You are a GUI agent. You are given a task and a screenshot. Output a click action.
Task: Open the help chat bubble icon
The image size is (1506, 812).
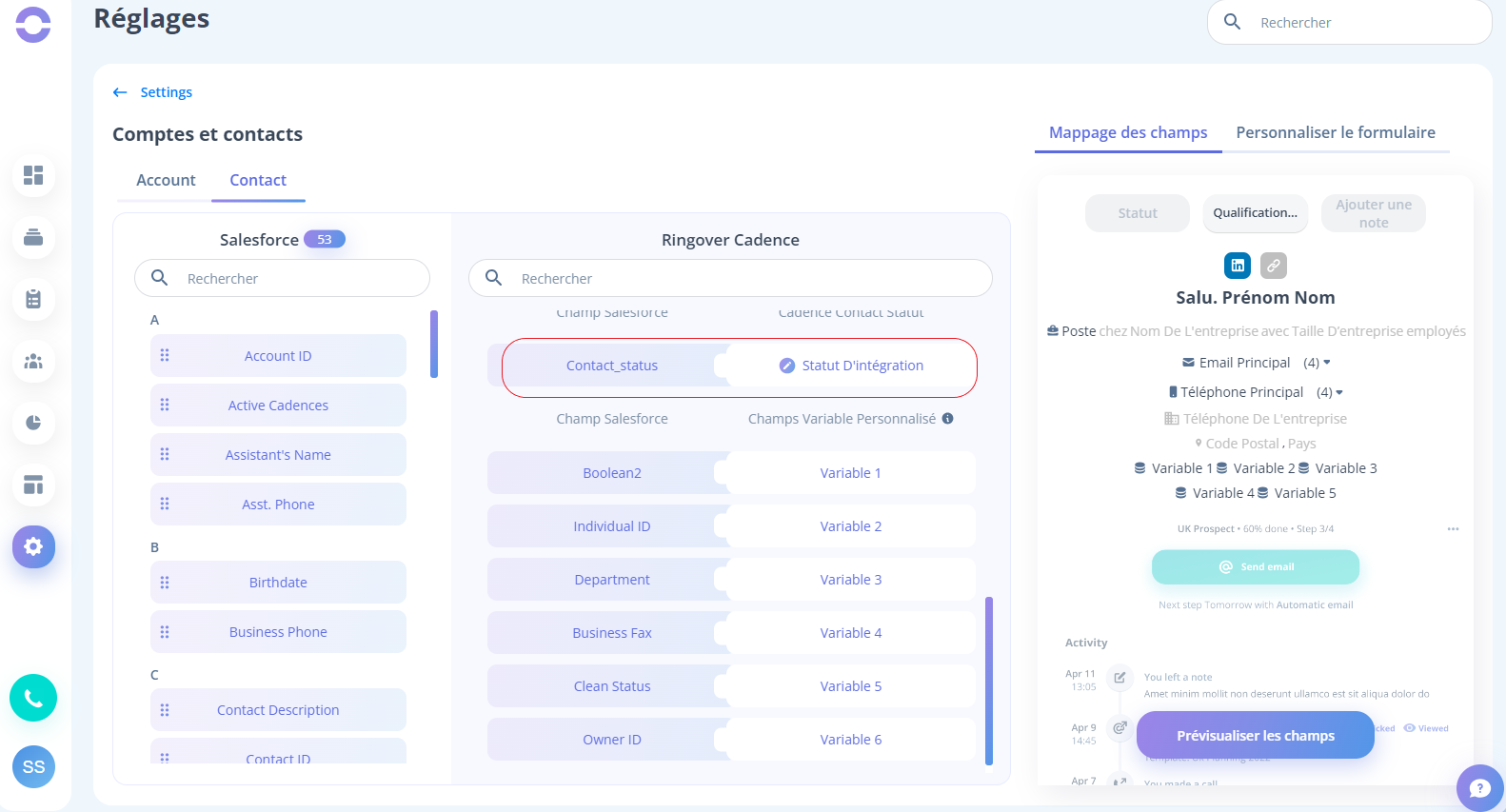[x=1479, y=787]
